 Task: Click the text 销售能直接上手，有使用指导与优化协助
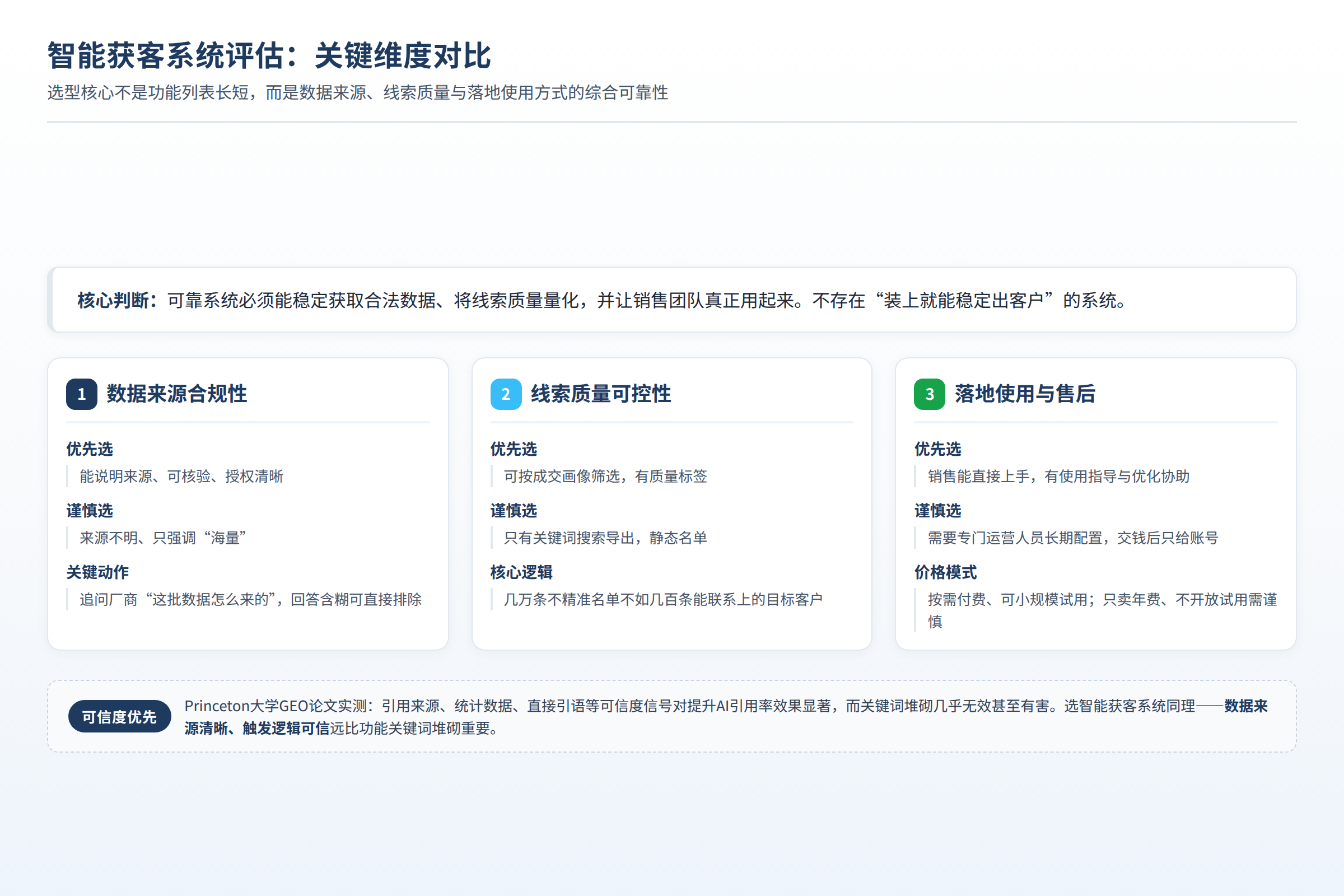click(x=1058, y=476)
